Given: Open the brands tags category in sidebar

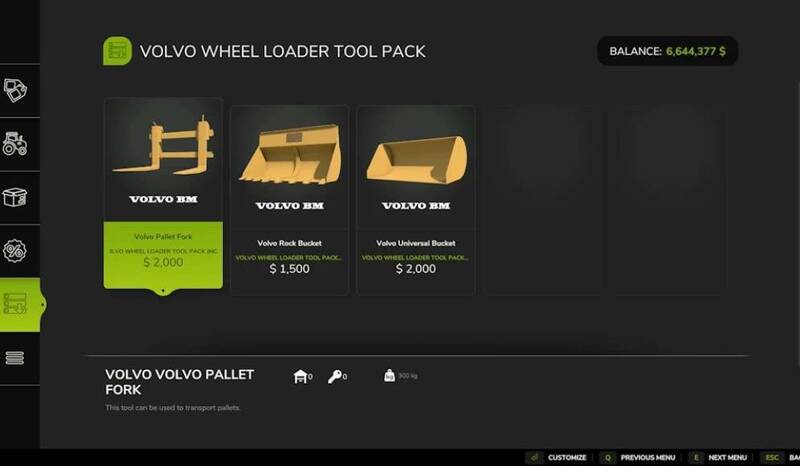Looking at the screenshot, I should [x=15, y=90].
